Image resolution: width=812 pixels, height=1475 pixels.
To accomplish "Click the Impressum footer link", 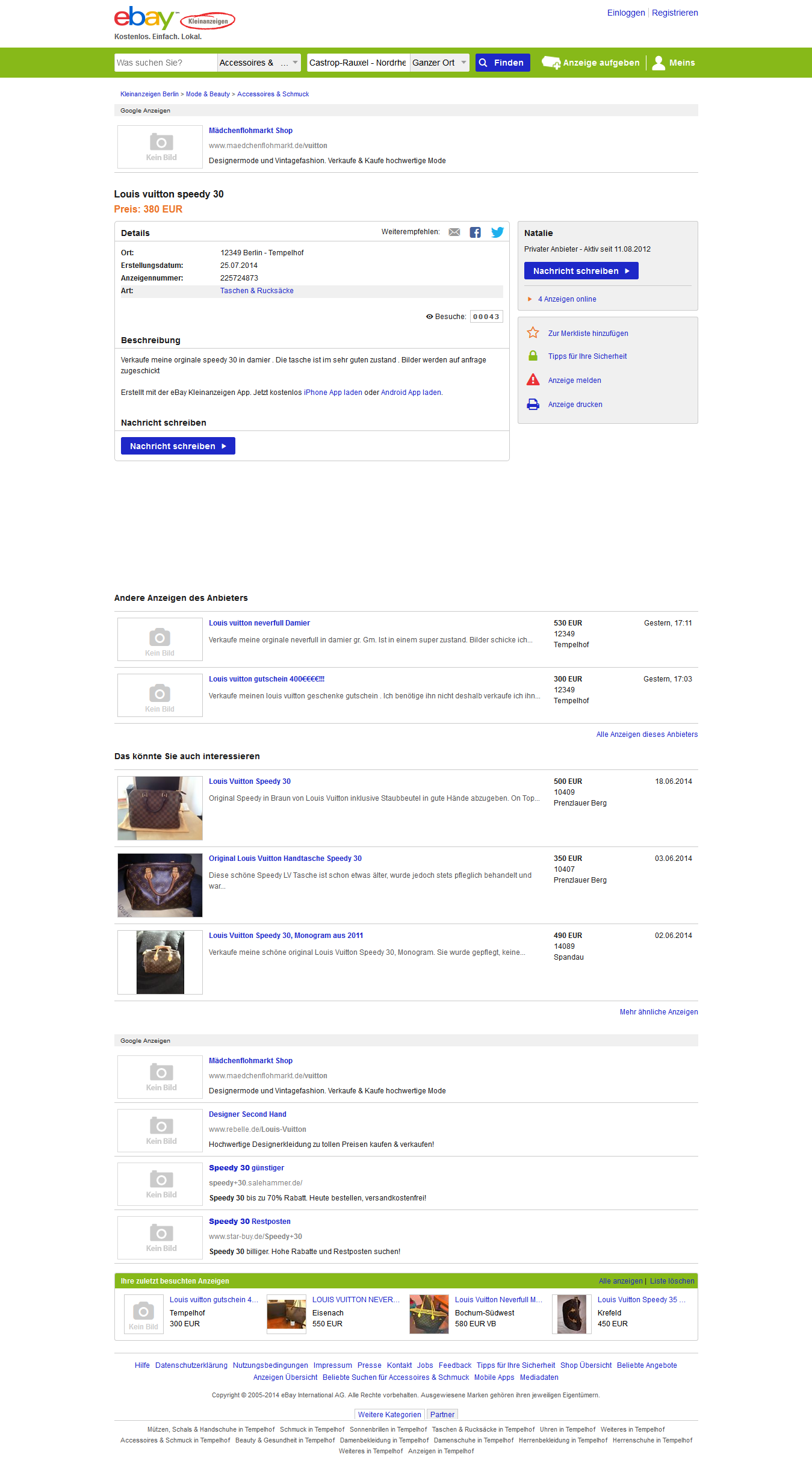I will [x=333, y=1365].
